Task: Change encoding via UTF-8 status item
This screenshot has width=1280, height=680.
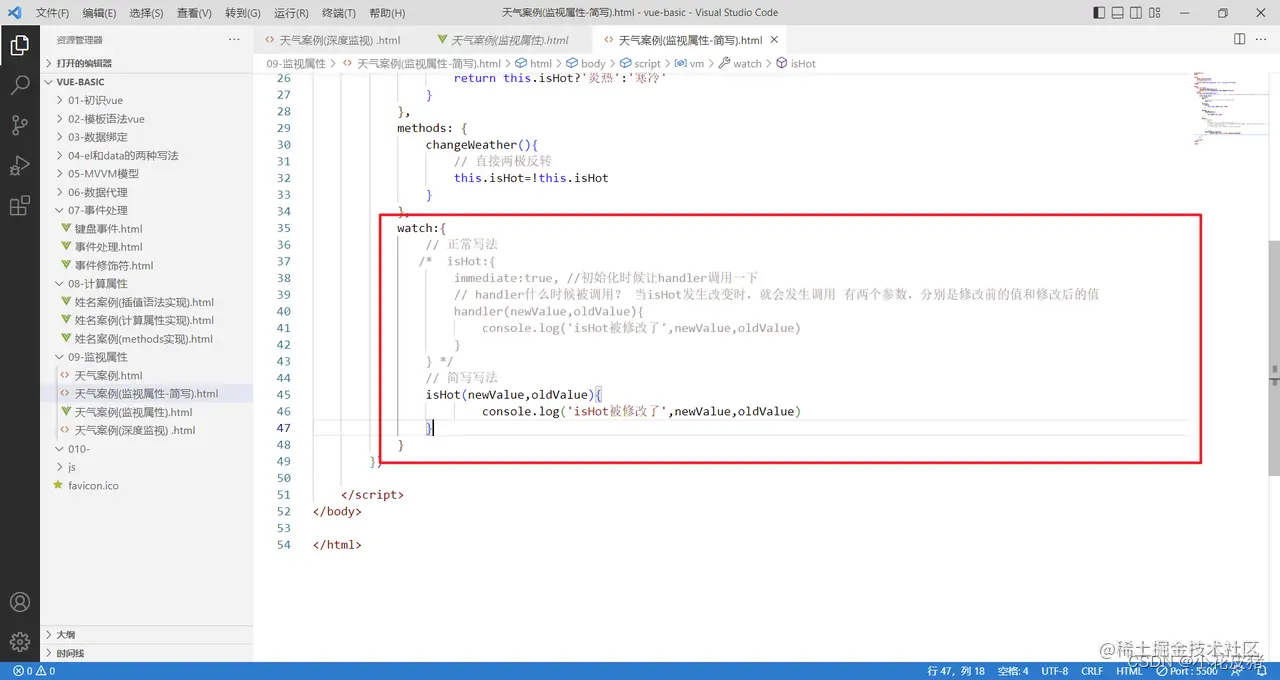Action: [x=1054, y=671]
